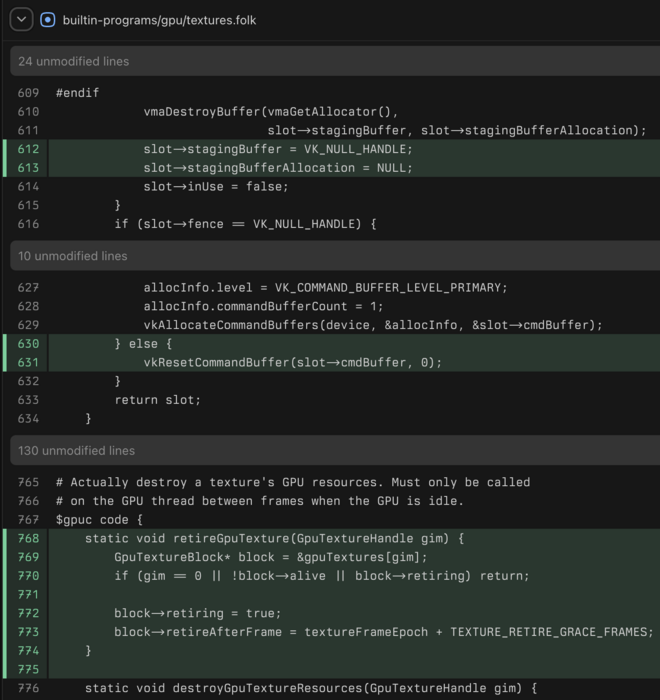Click the #endif line

[77, 93]
